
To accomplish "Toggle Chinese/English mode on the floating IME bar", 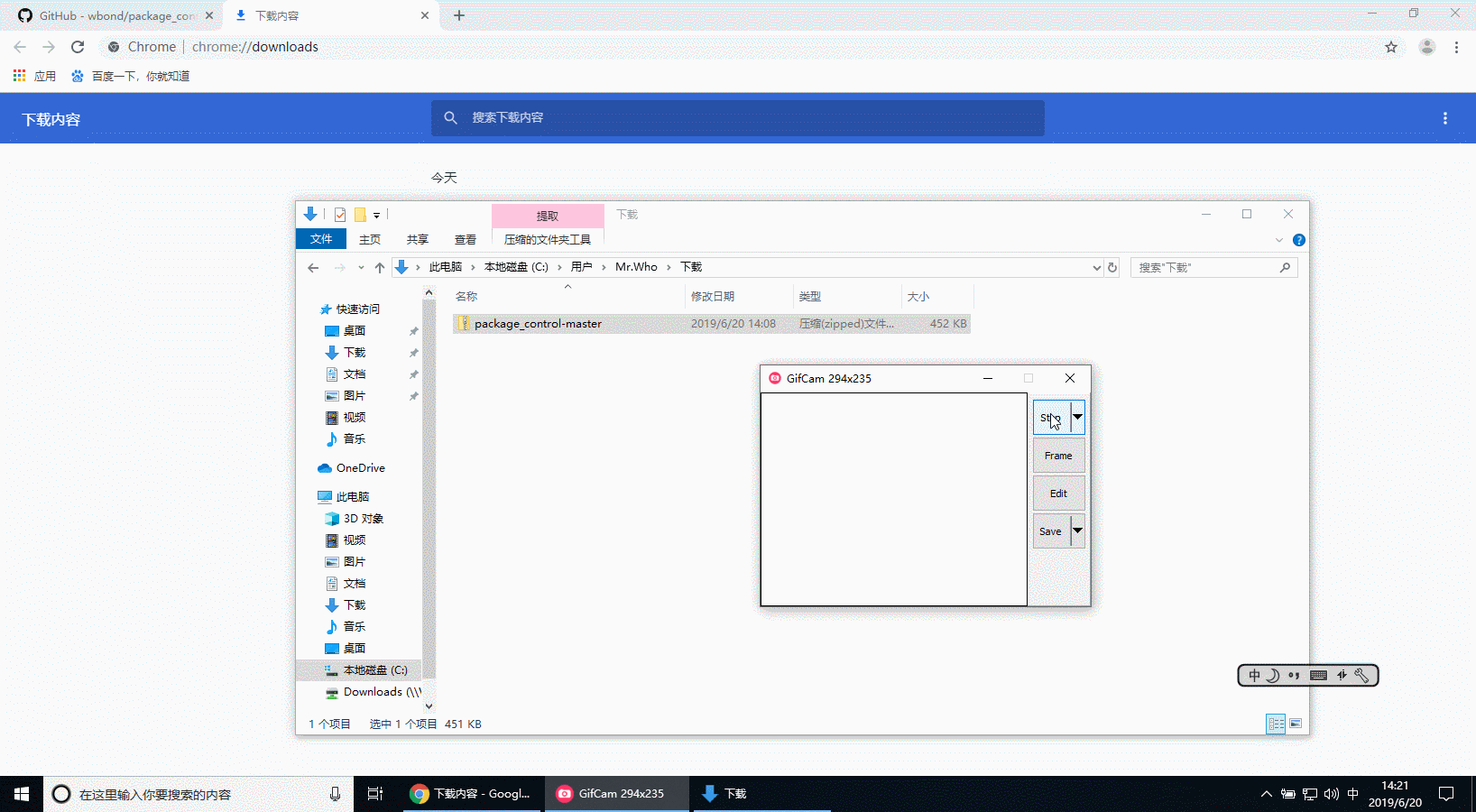I will pyautogui.click(x=1255, y=676).
